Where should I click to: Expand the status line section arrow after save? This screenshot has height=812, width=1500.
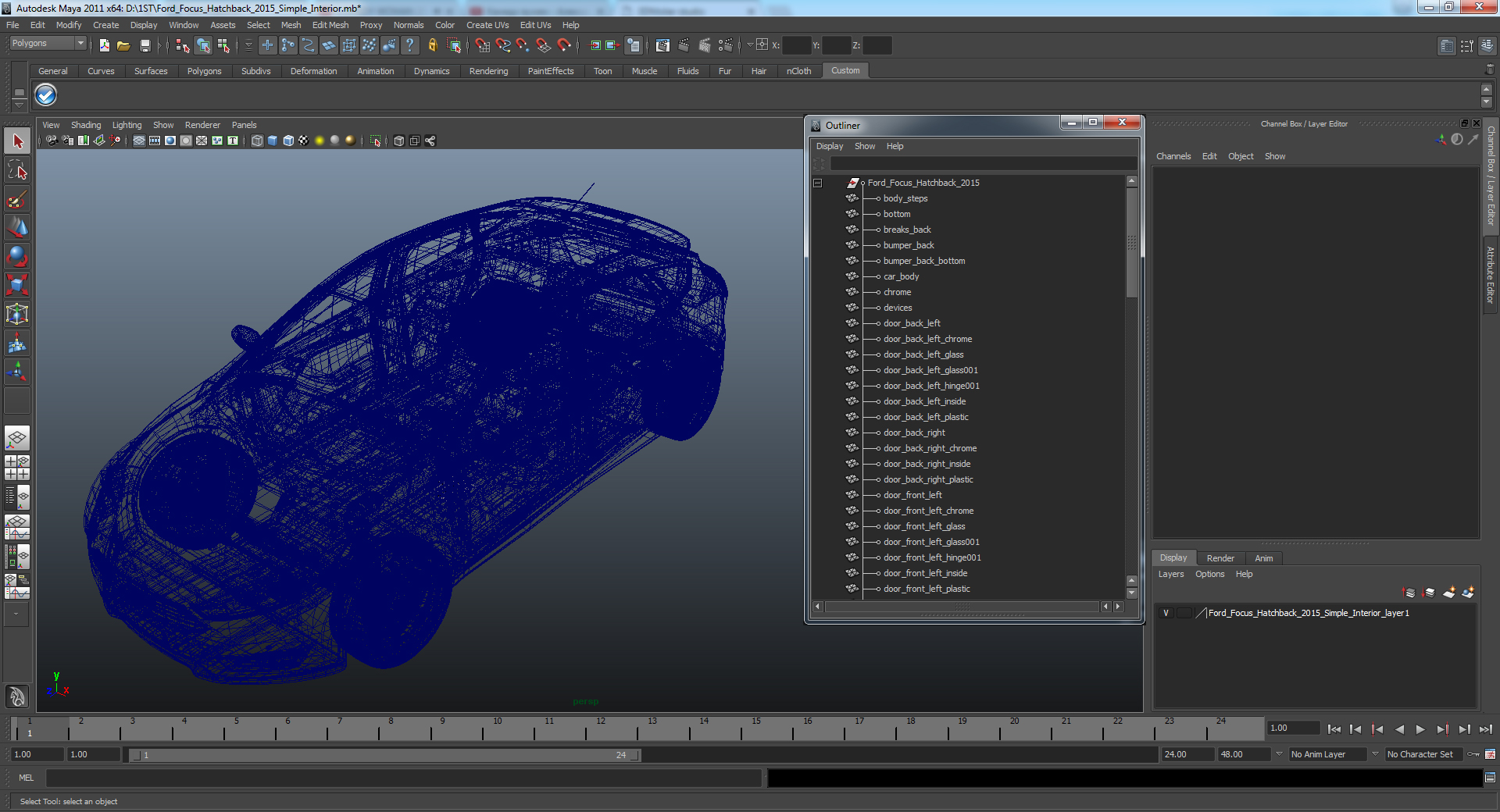point(160,45)
